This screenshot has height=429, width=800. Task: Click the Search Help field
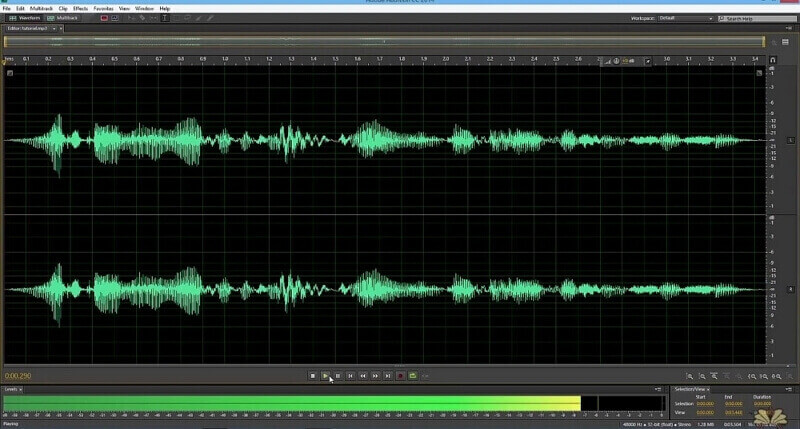tap(757, 18)
